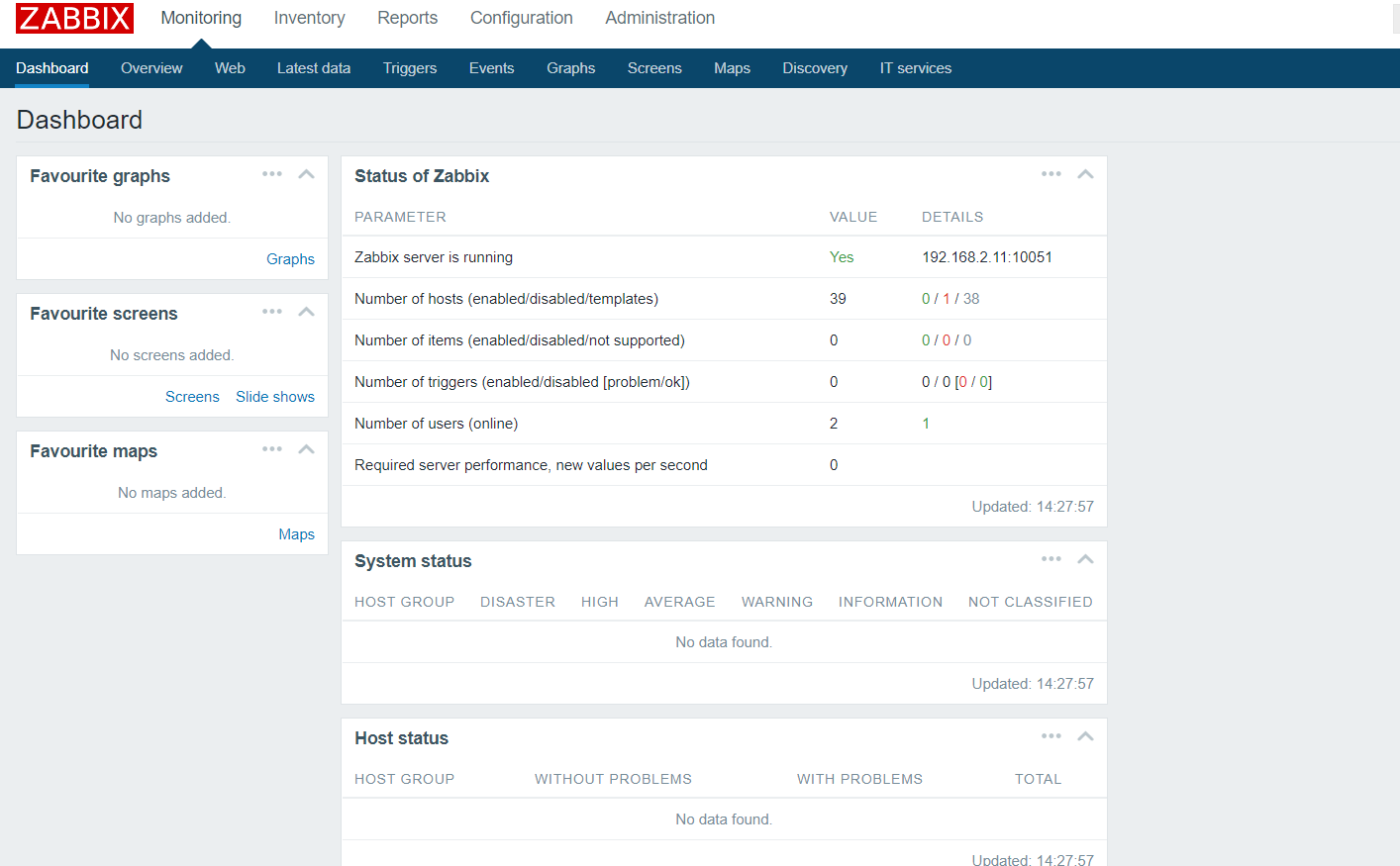Open Favourite screens widget menu dots
1400x866 pixels.
[272, 312]
